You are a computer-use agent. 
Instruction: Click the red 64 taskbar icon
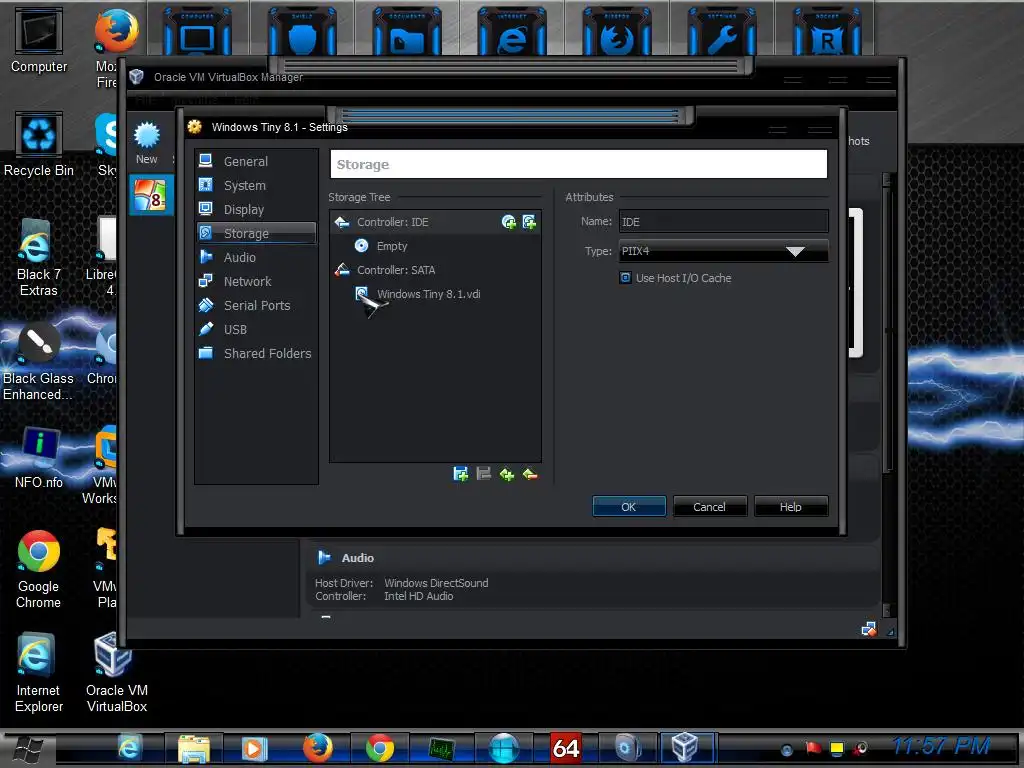[x=566, y=748]
